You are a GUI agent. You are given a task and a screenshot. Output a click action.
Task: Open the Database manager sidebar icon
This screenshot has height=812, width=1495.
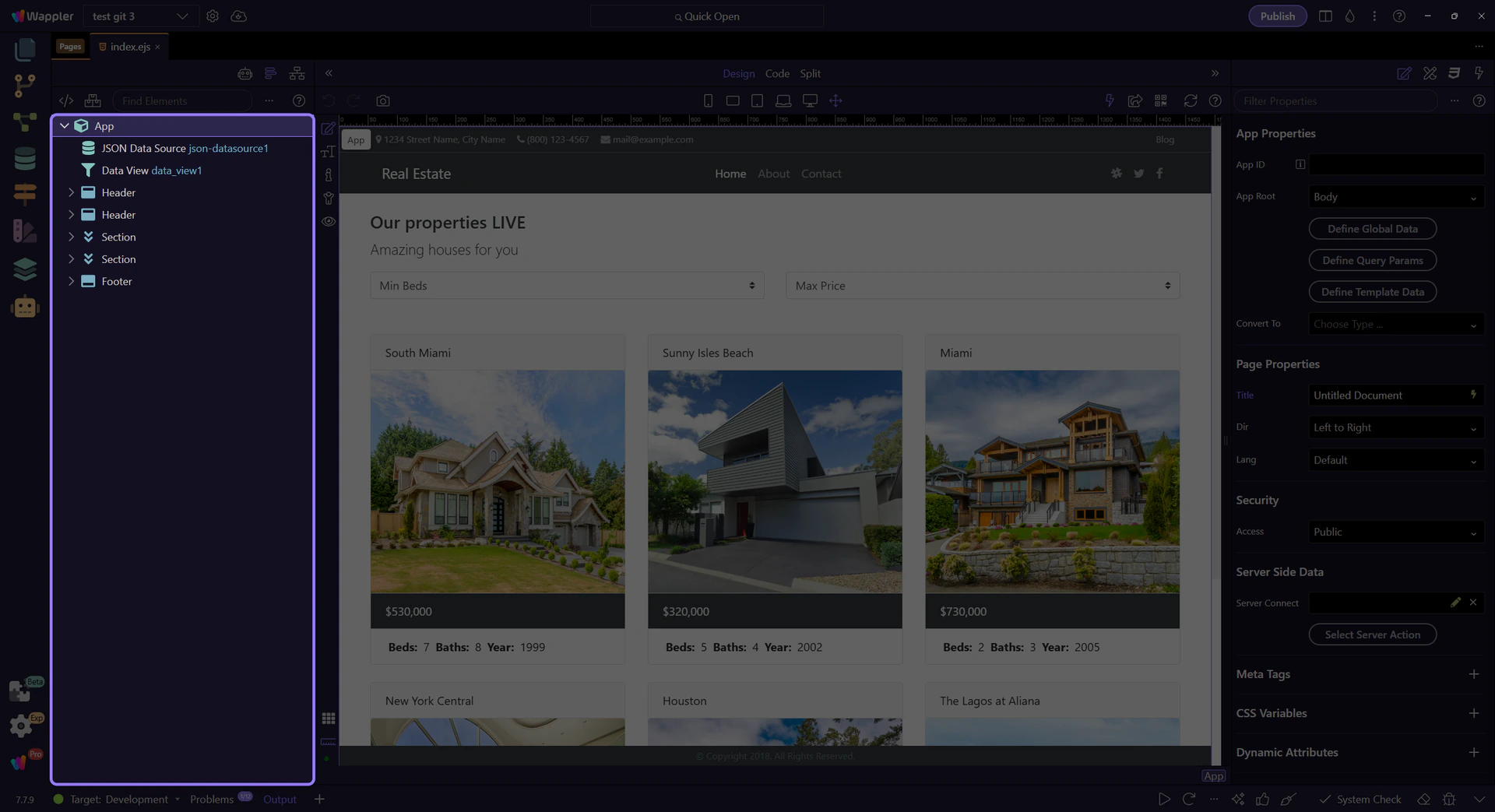coord(25,159)
